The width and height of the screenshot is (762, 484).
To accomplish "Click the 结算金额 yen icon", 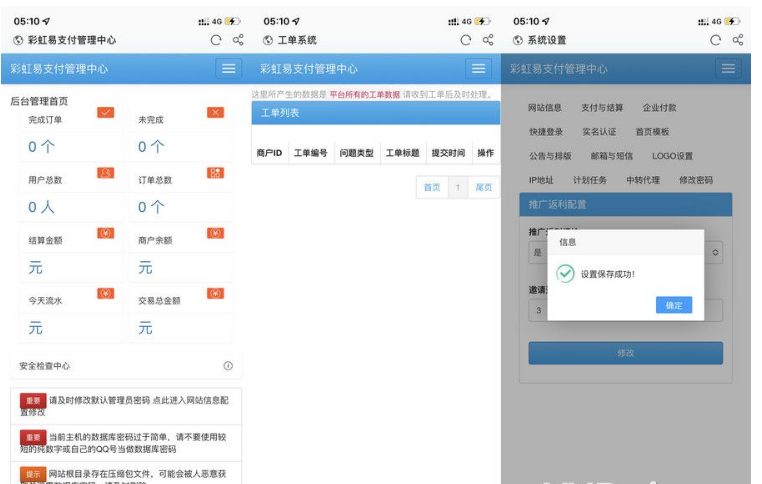I will pos(105,233).
